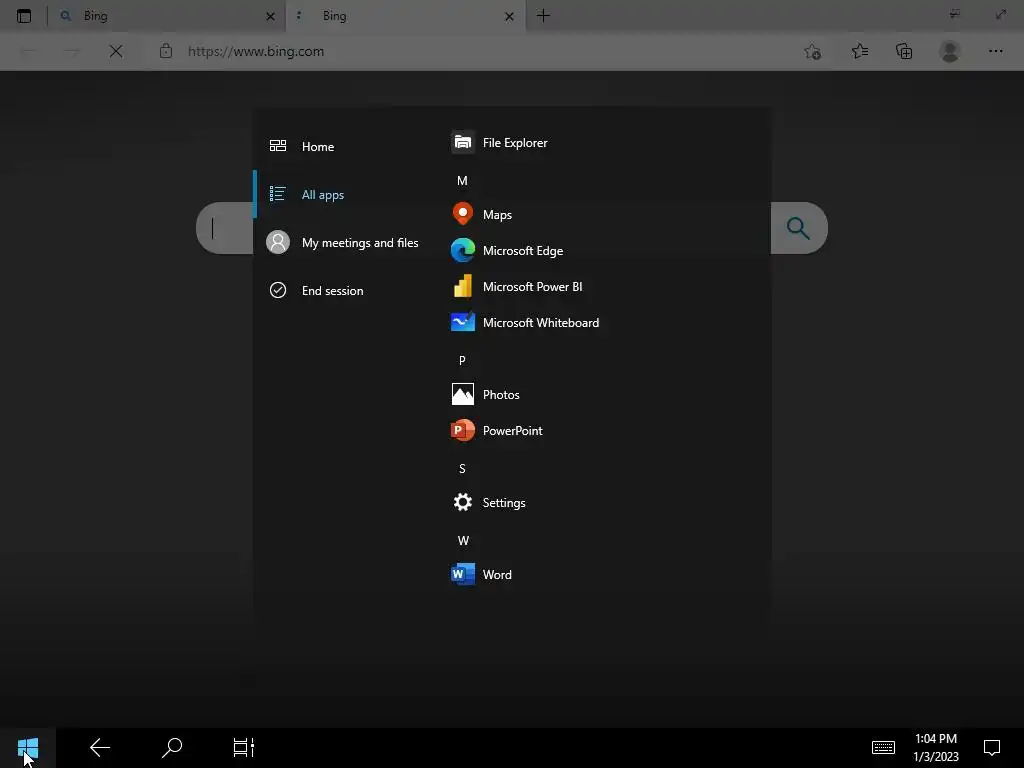Image resolution: width=1024 pixels, height=768 pixels.
Task: Open taskbar Search
Action: 172,747
